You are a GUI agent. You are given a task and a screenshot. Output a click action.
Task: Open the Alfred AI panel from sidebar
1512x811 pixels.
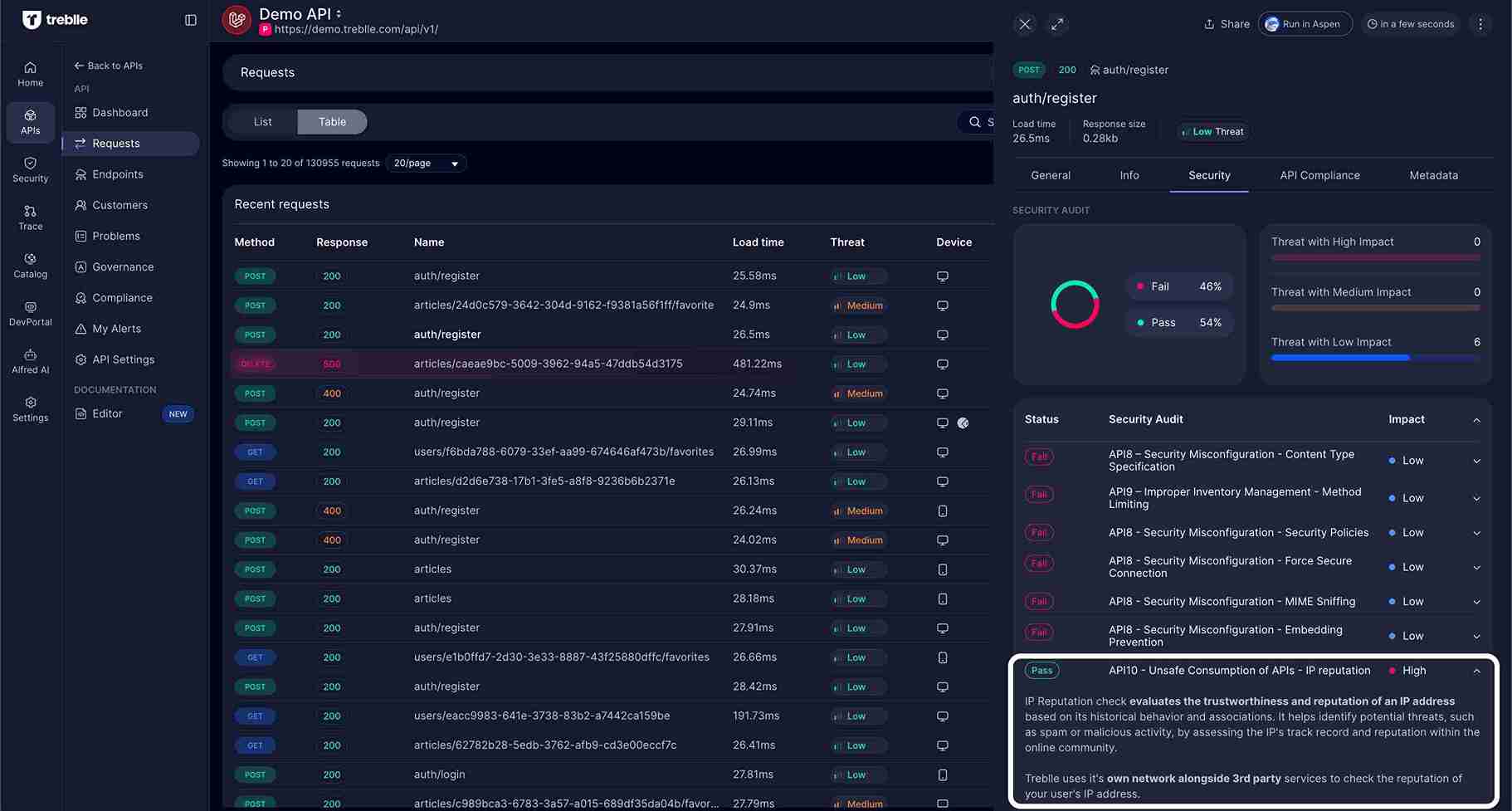click(30, 359)
